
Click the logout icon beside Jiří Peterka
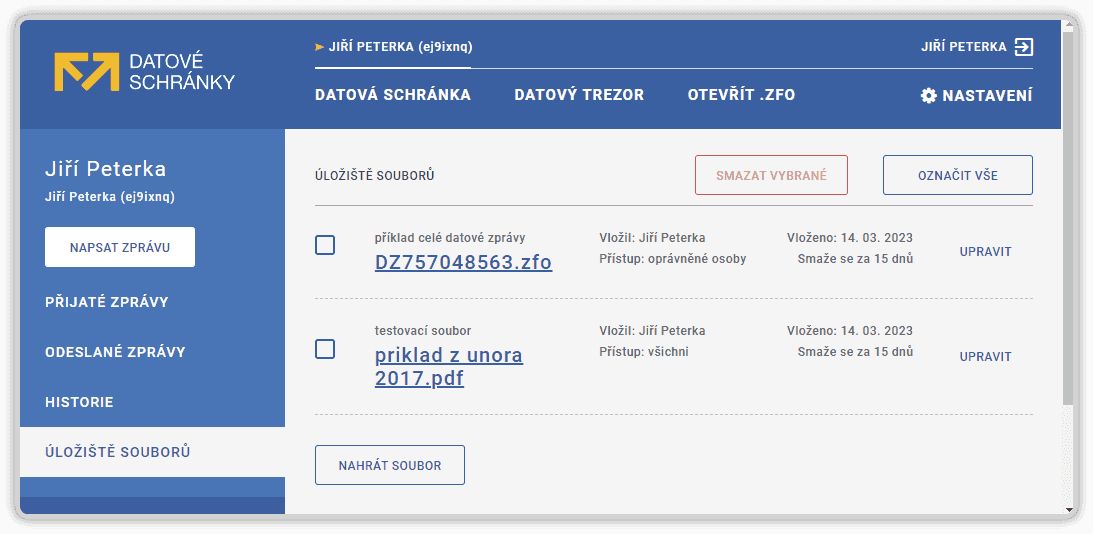click(x=1023, y=47)
